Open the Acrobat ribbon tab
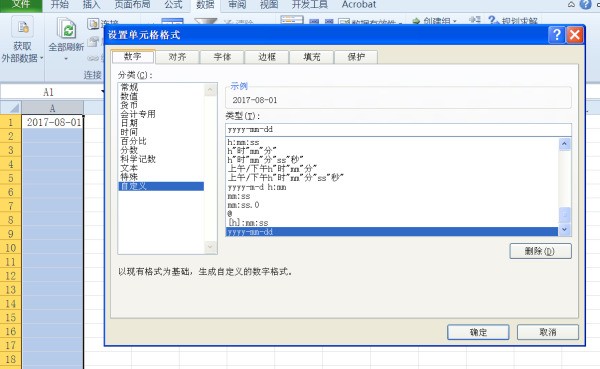Viewport: 600px width, 369px height. coord(359,5)
